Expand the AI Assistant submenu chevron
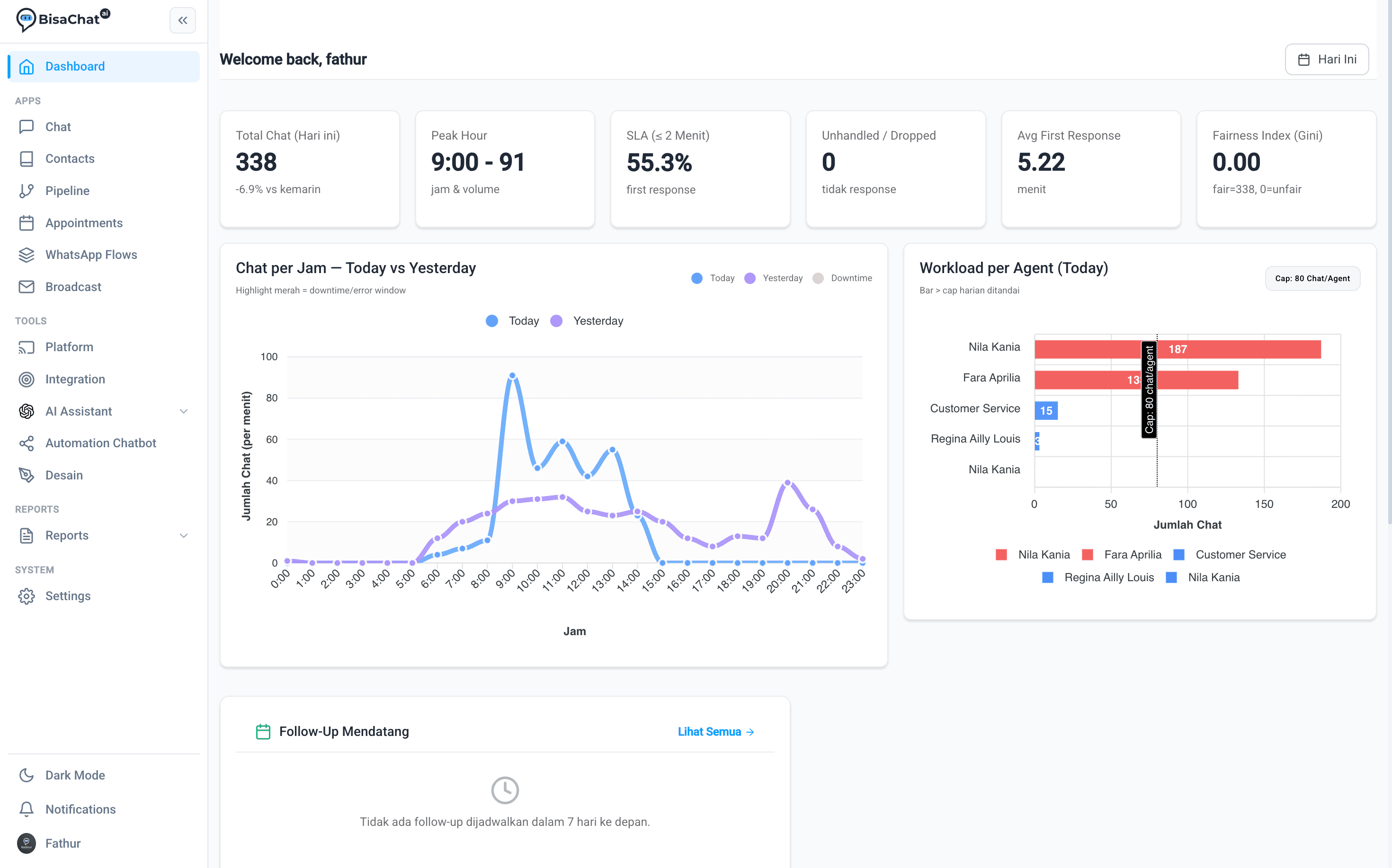Image resolution: width=1392 pixels, height=868 pixels. coord(184,412)
